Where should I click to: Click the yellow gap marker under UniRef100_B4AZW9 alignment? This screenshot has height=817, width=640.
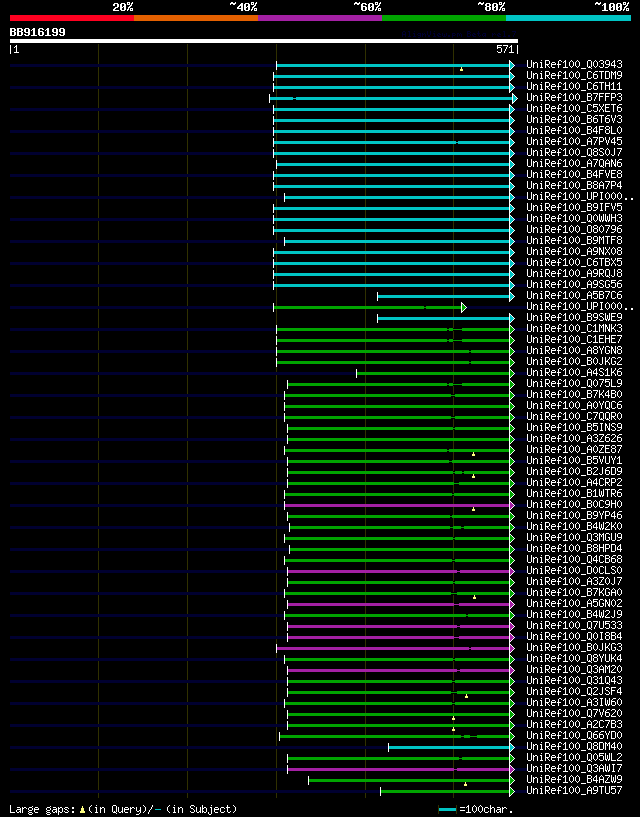pyautogui.click(x=465, y=784)
